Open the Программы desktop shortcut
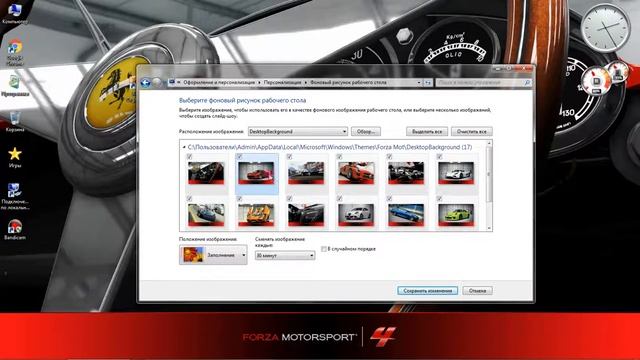 click(15, 86)
